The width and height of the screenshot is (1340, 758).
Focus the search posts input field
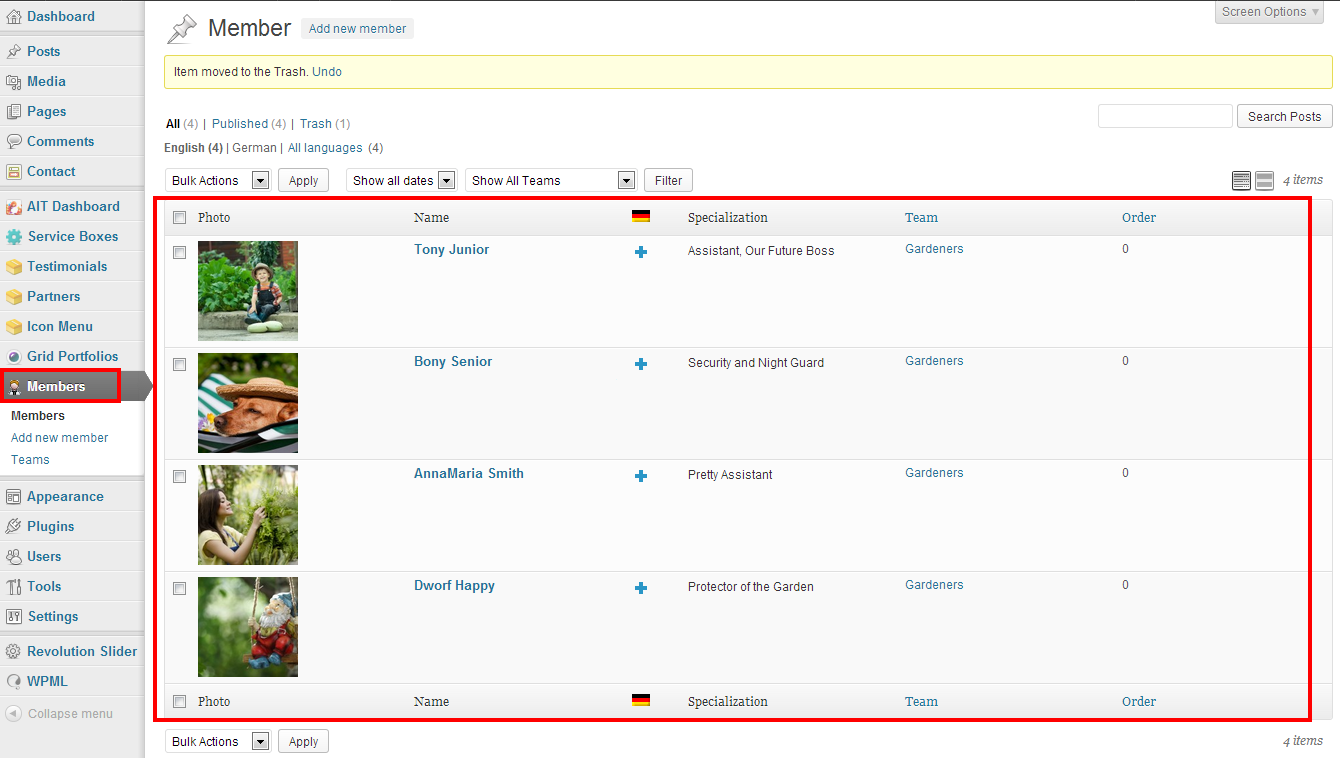pos(1165,116)
